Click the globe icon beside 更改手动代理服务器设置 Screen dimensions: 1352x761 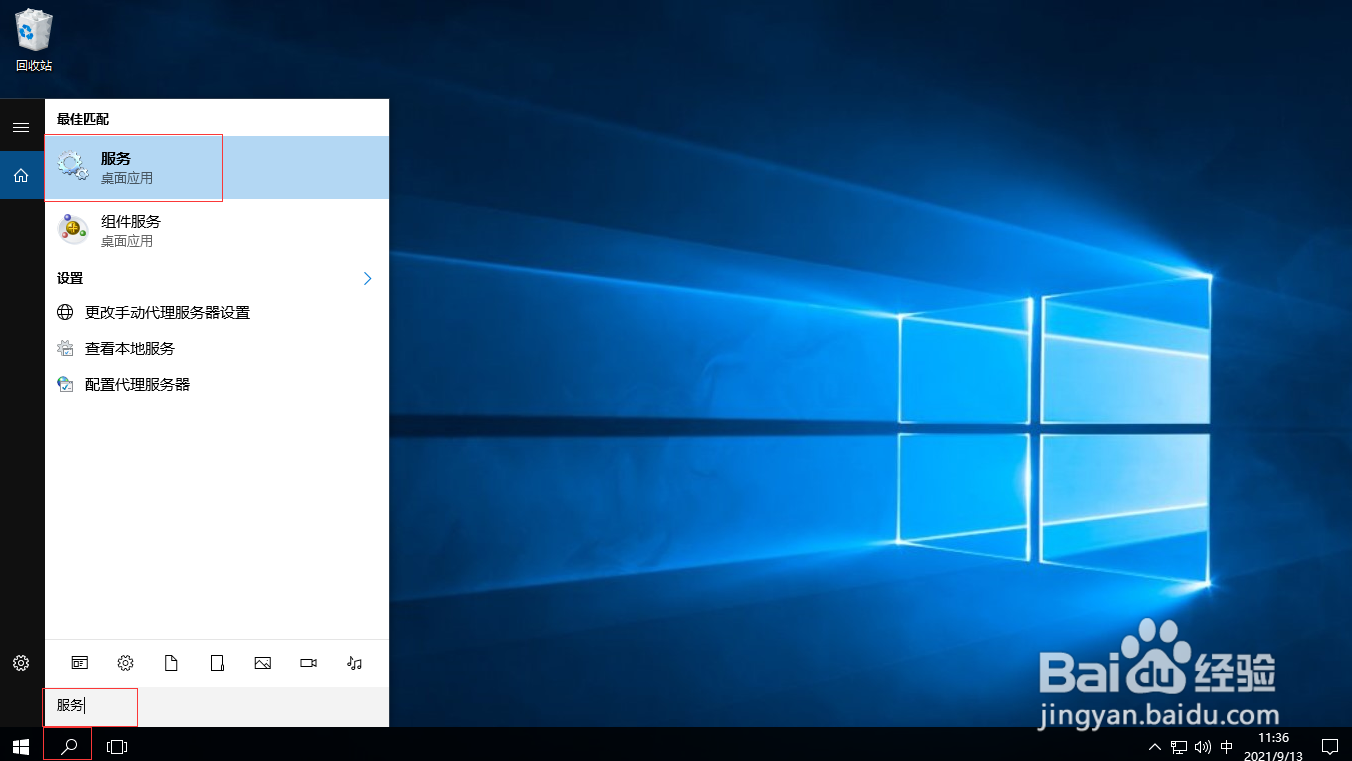click(x=65, y=312)
